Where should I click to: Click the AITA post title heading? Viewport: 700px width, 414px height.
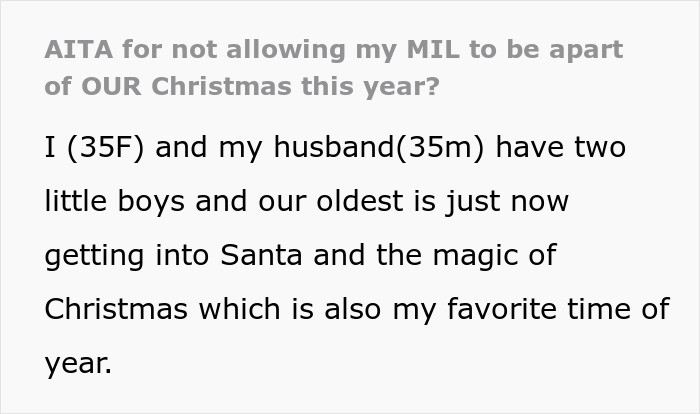[333, 66]
